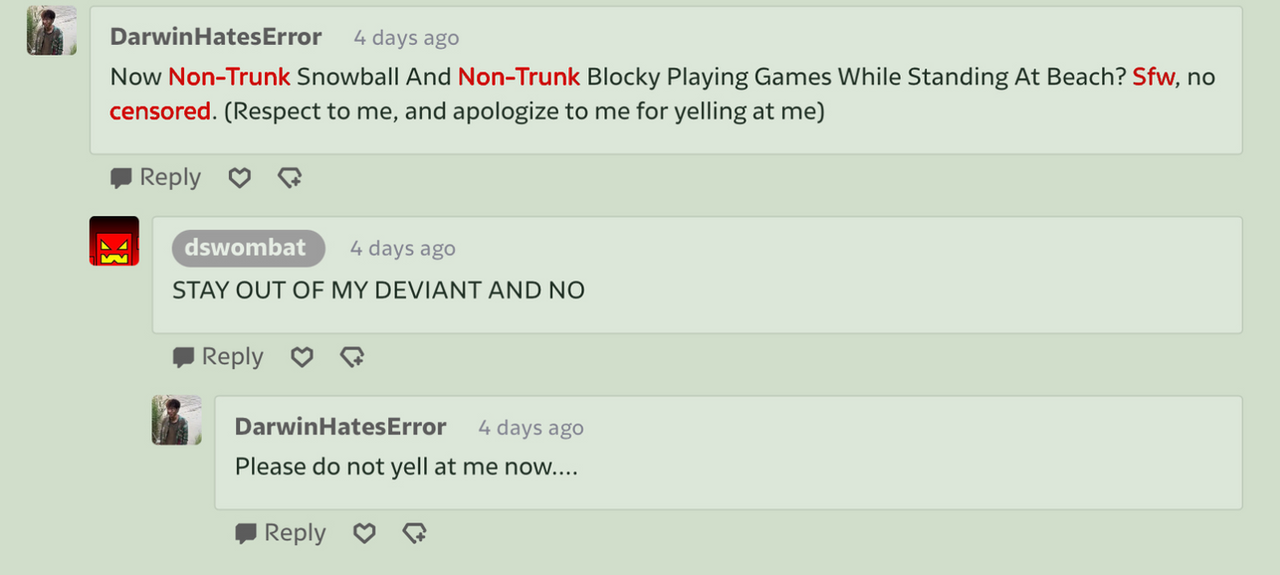This screenshot has width=1280, height=575.
Task: Reply to dswombat's "STAY OUT" comment
Action: click(x=218, y=357)
